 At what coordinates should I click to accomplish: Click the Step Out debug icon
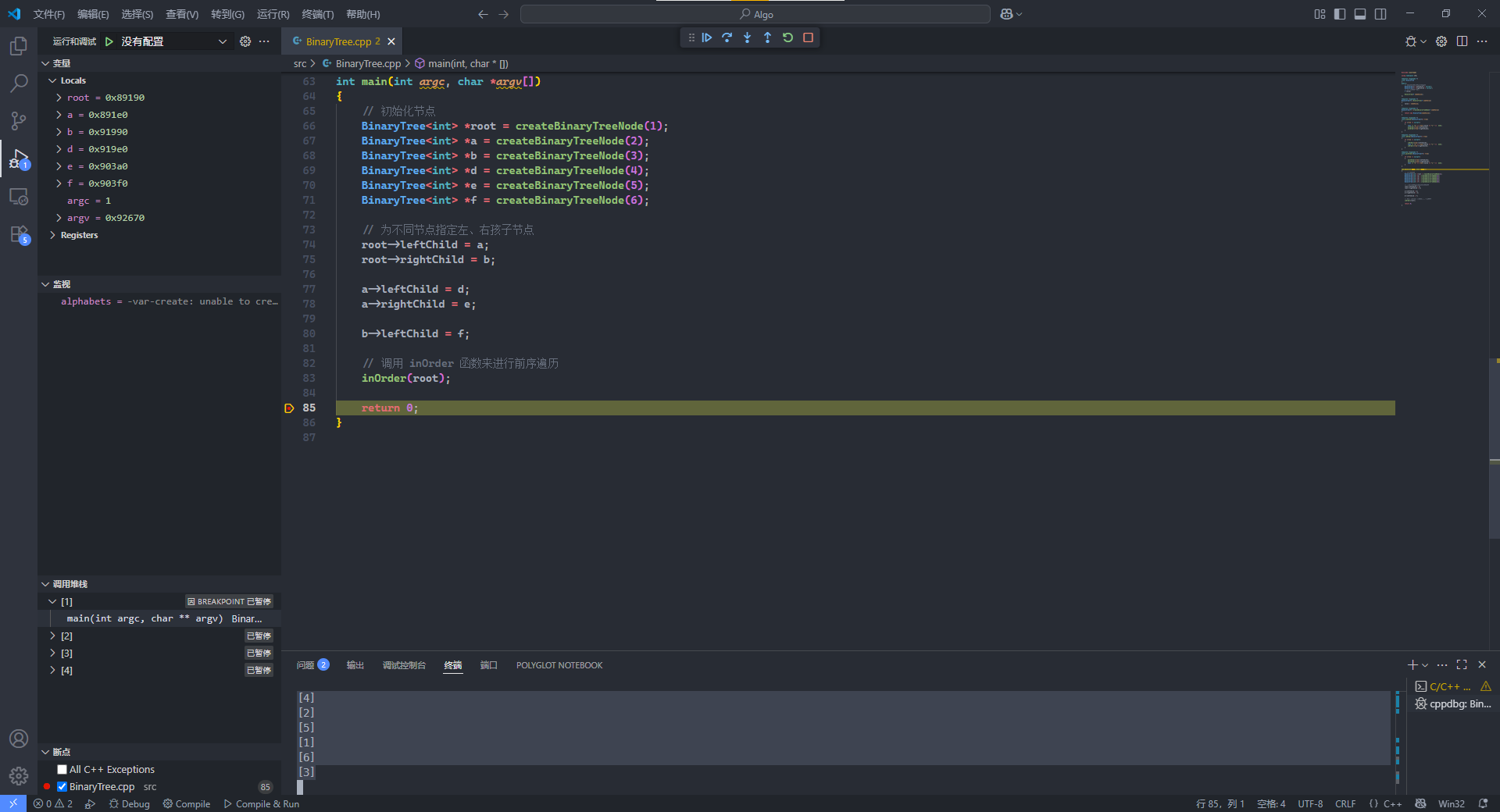(767, 37)
